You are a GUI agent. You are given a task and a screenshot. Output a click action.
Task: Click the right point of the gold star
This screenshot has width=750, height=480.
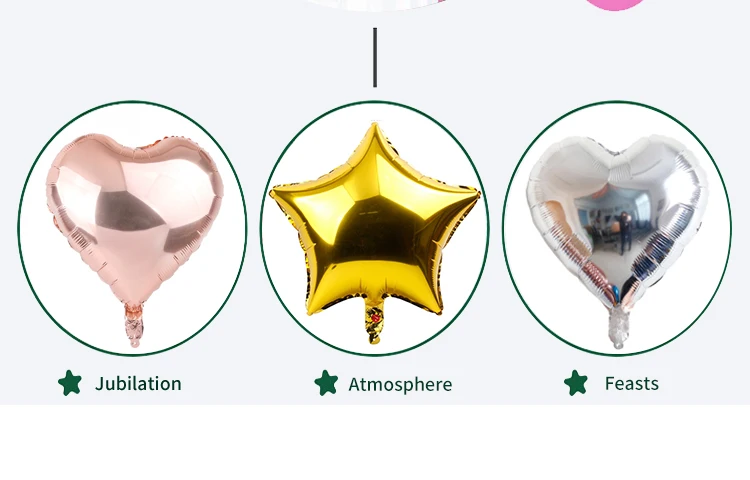pos(472,193)
